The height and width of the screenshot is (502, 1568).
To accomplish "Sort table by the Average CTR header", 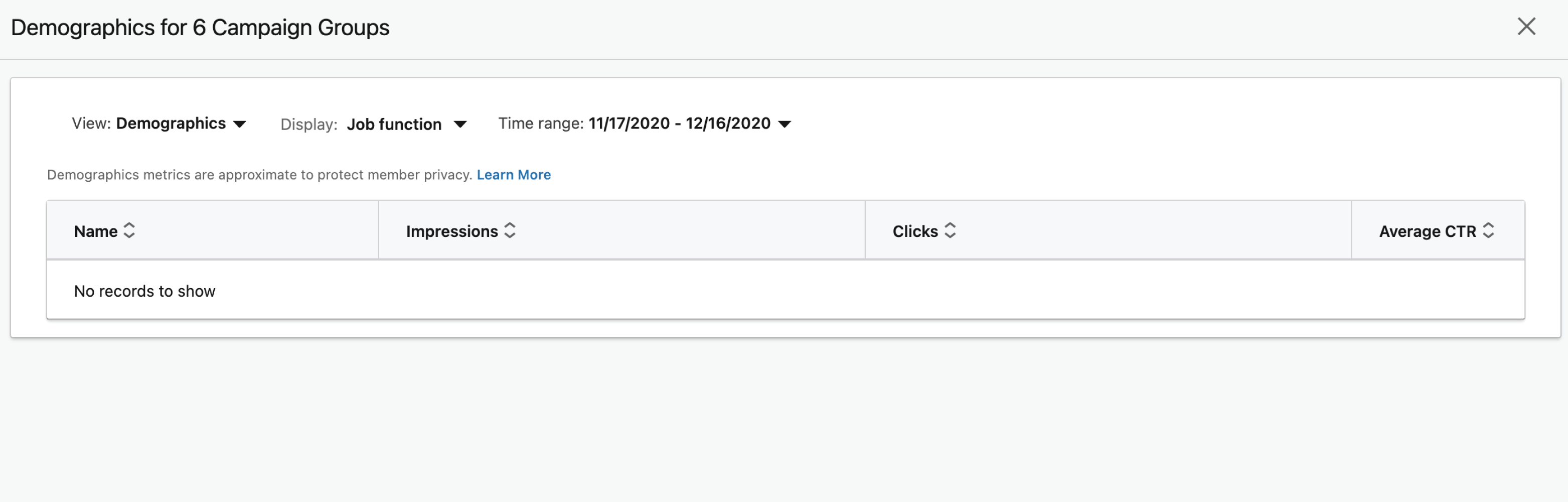I will [1428, 231].
